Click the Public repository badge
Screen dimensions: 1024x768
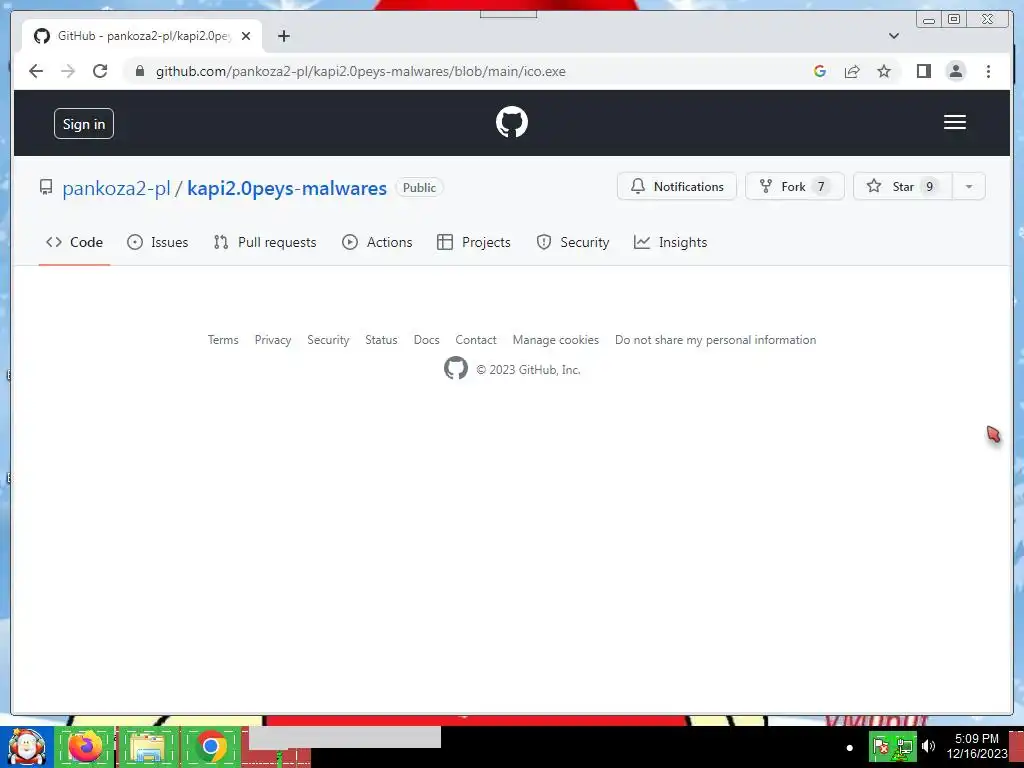click(419, 187)
